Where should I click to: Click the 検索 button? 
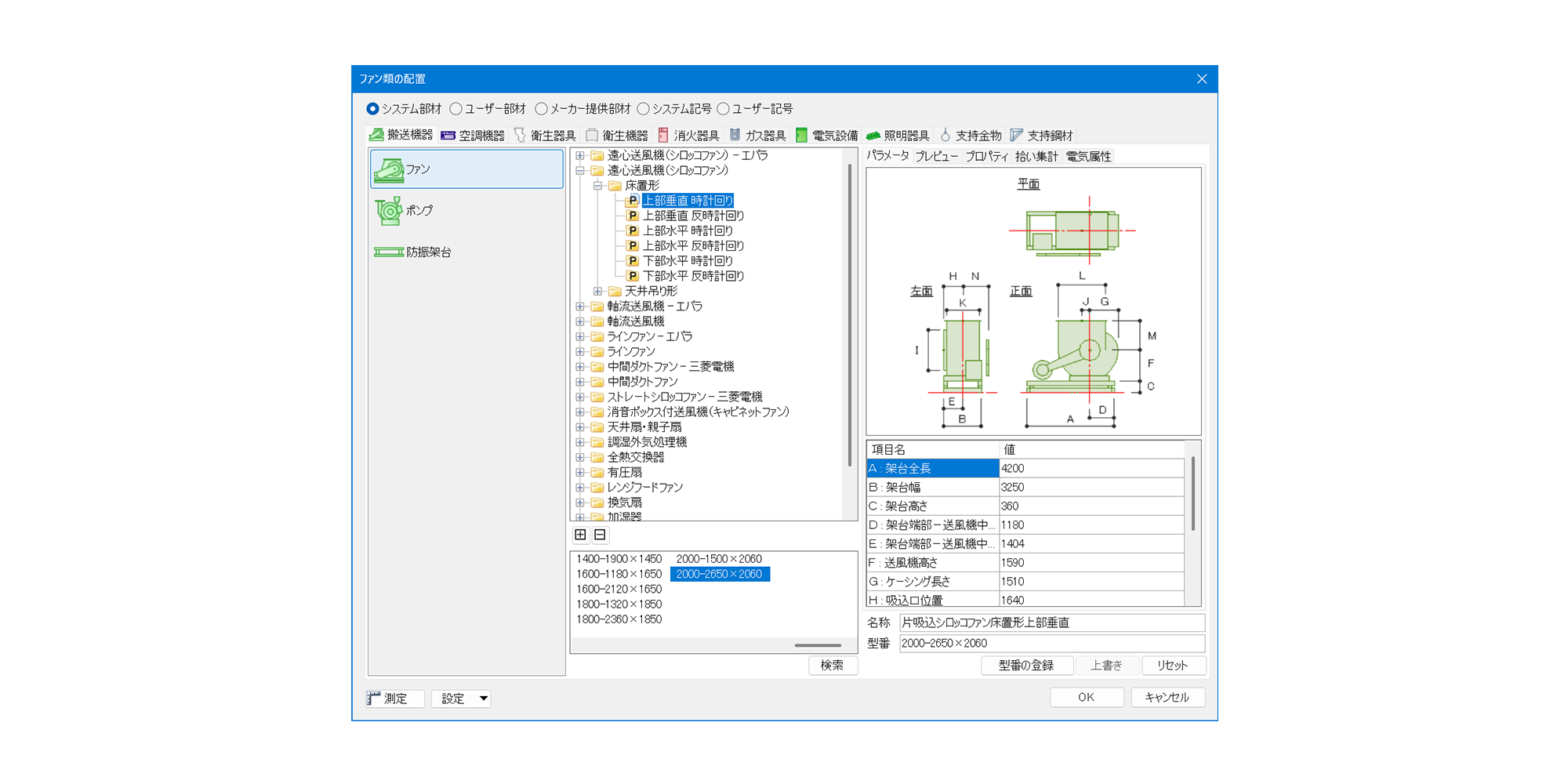(832, 666)
